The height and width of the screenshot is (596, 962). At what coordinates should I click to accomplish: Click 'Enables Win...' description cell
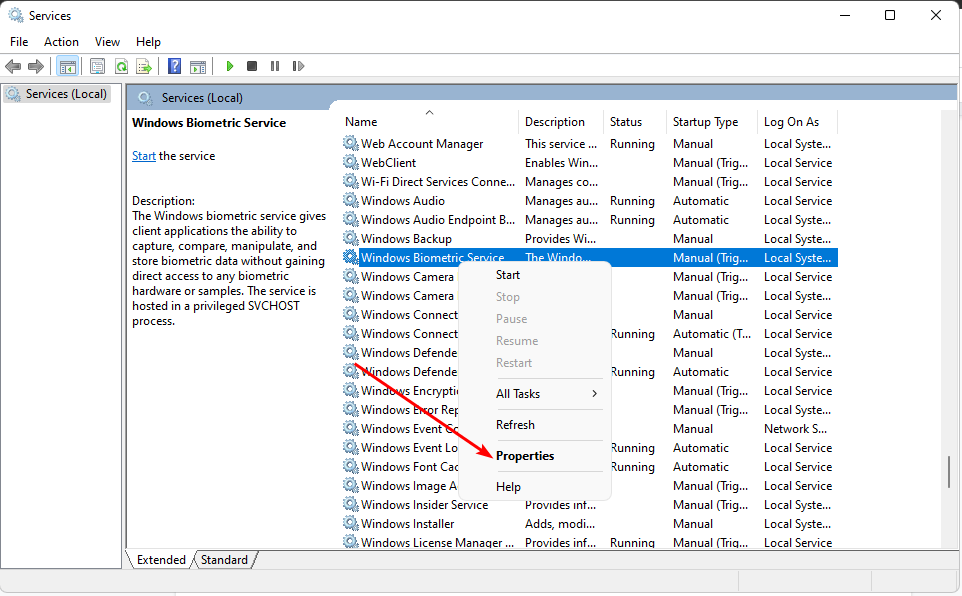point(561,163)
